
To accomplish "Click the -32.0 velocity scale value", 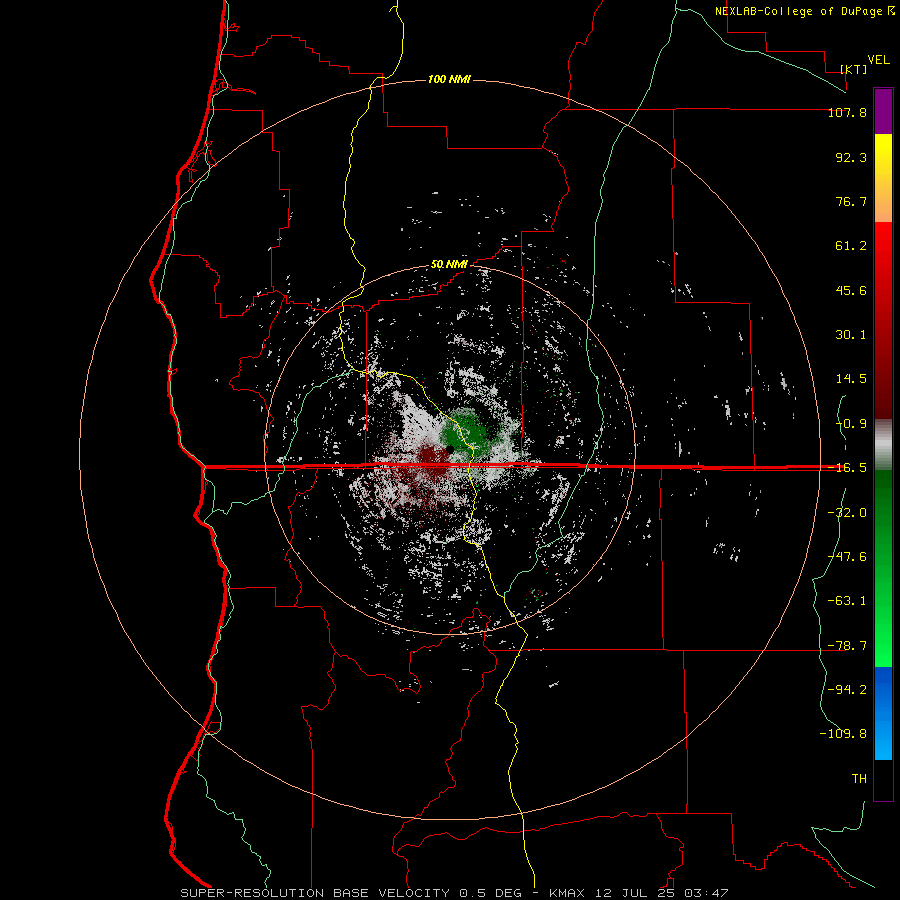I will coord(847,513).
